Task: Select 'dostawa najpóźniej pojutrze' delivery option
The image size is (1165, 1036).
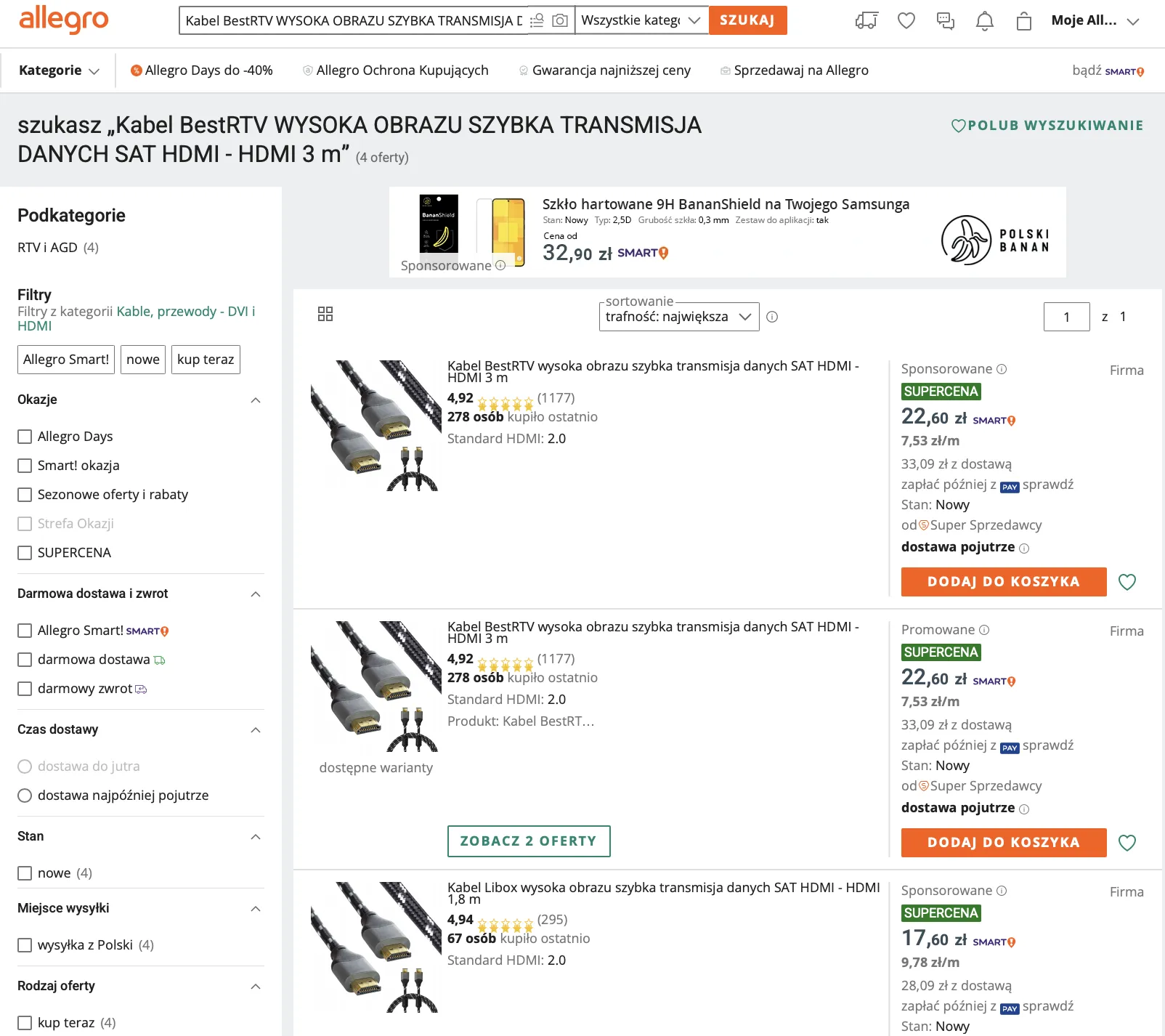Action: (25, 795)
